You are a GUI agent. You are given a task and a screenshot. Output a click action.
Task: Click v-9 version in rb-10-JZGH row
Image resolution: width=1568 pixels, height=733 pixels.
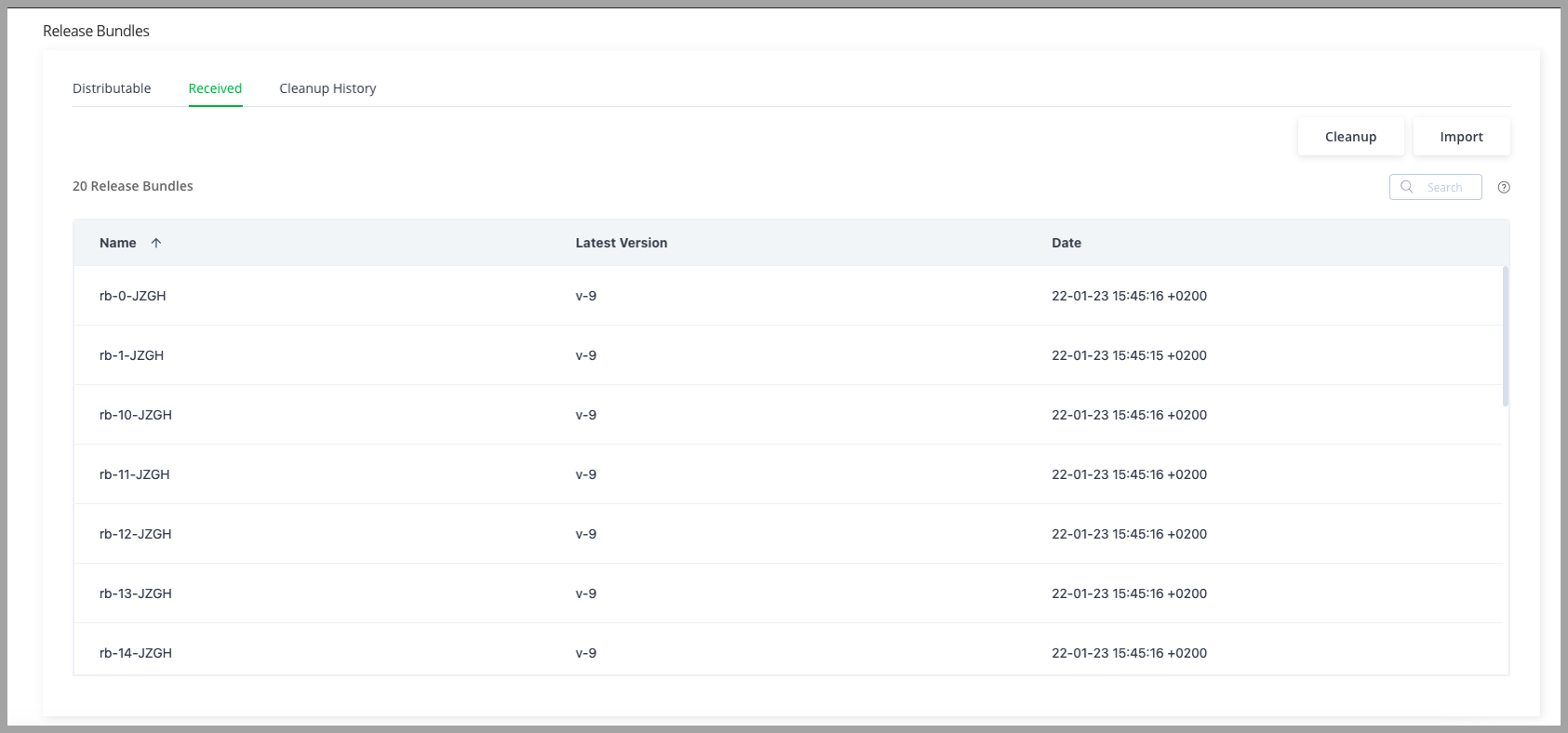coord(586,415)
